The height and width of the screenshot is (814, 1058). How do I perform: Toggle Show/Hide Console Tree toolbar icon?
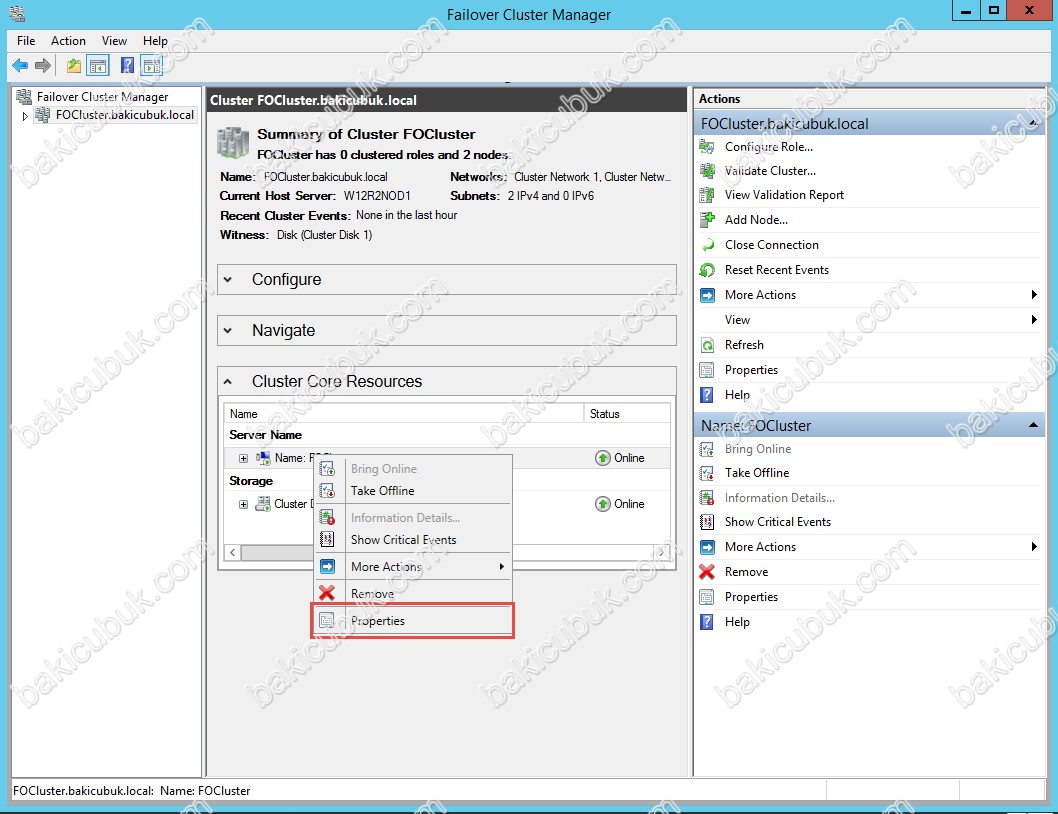point(98,65)
